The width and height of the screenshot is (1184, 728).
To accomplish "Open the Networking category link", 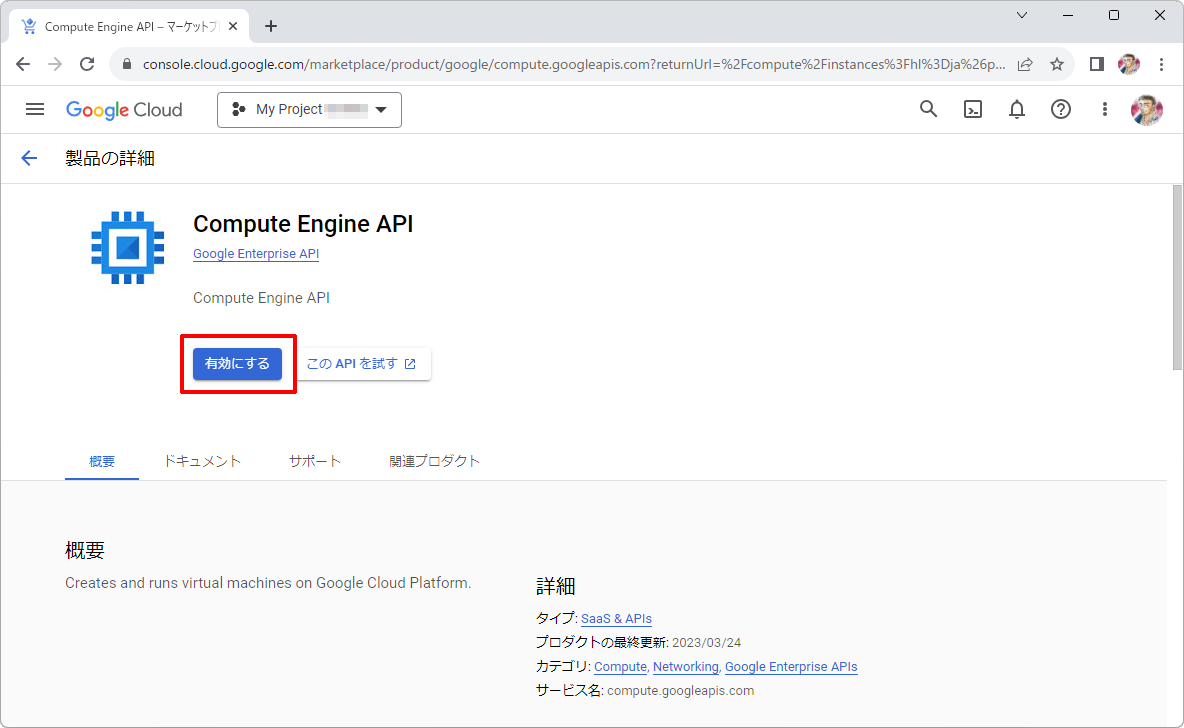I will (686, 667).
